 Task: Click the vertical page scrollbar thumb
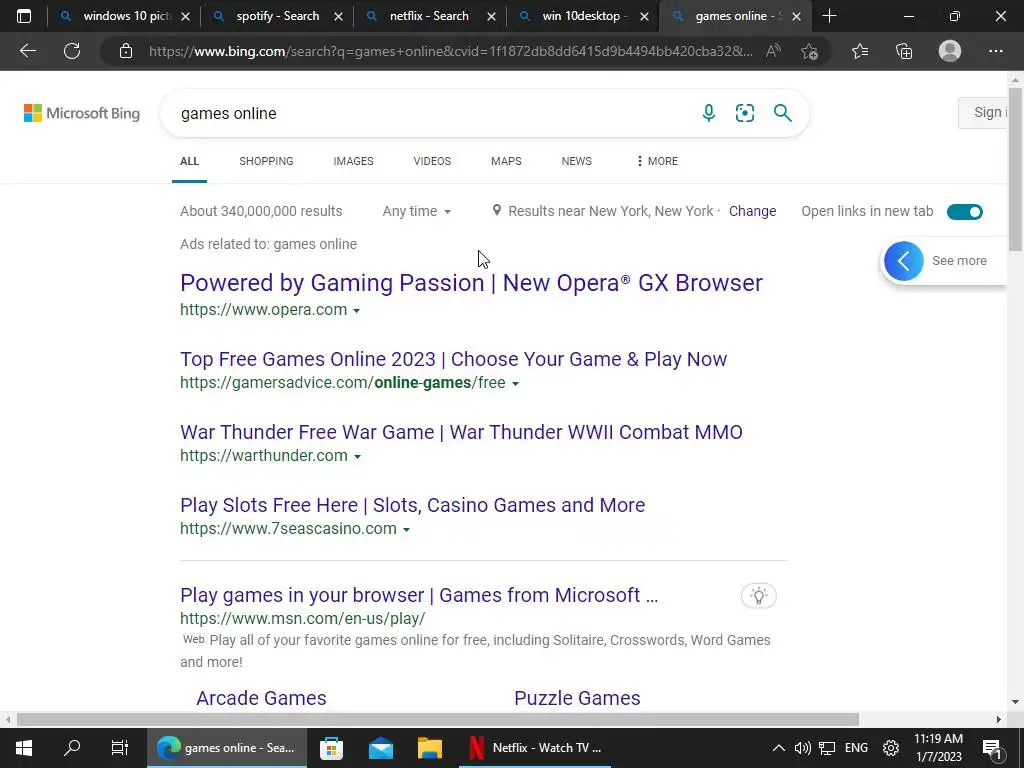coord(1015,170)
